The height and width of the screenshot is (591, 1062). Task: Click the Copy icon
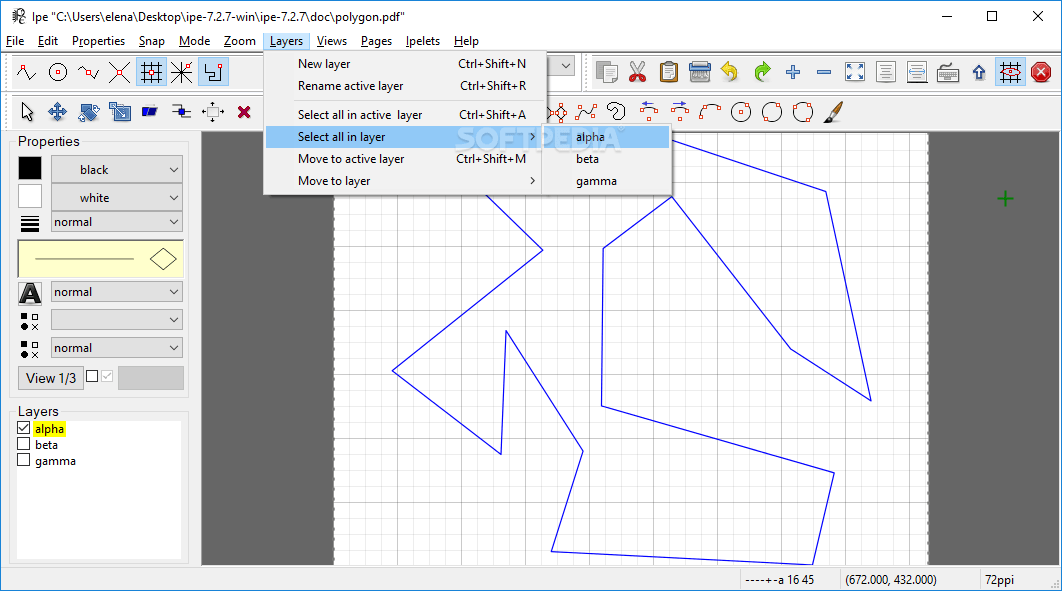(606, 72)
